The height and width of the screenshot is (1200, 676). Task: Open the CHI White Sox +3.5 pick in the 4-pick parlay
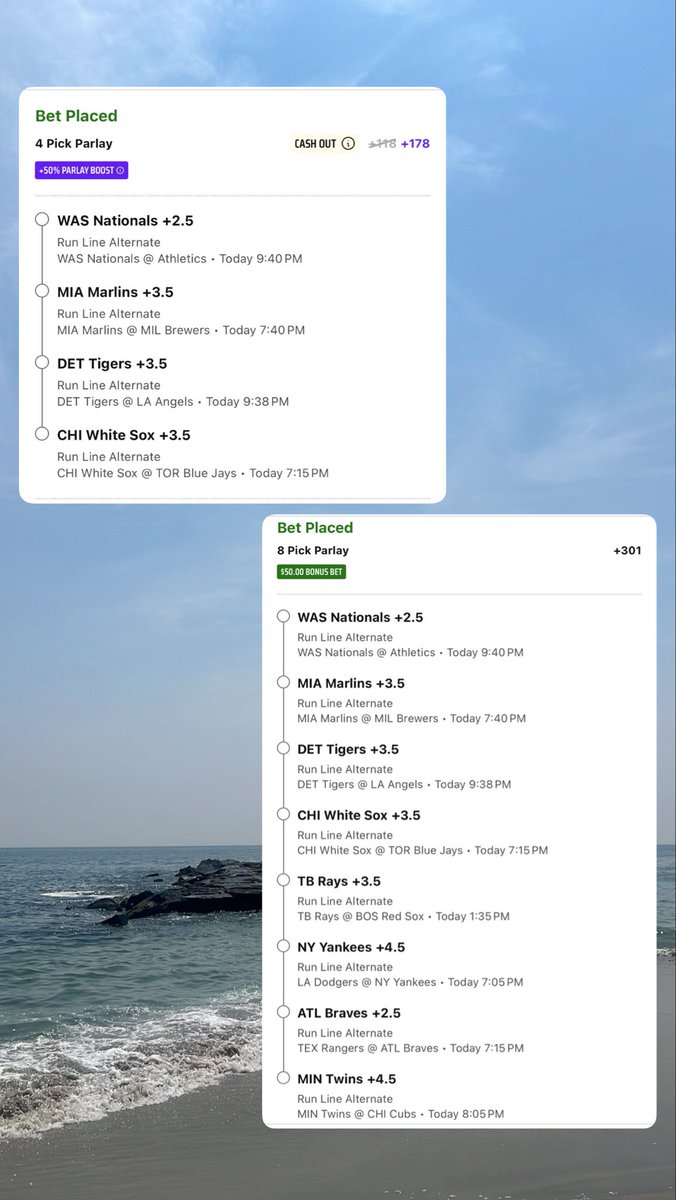pos(124,435)
